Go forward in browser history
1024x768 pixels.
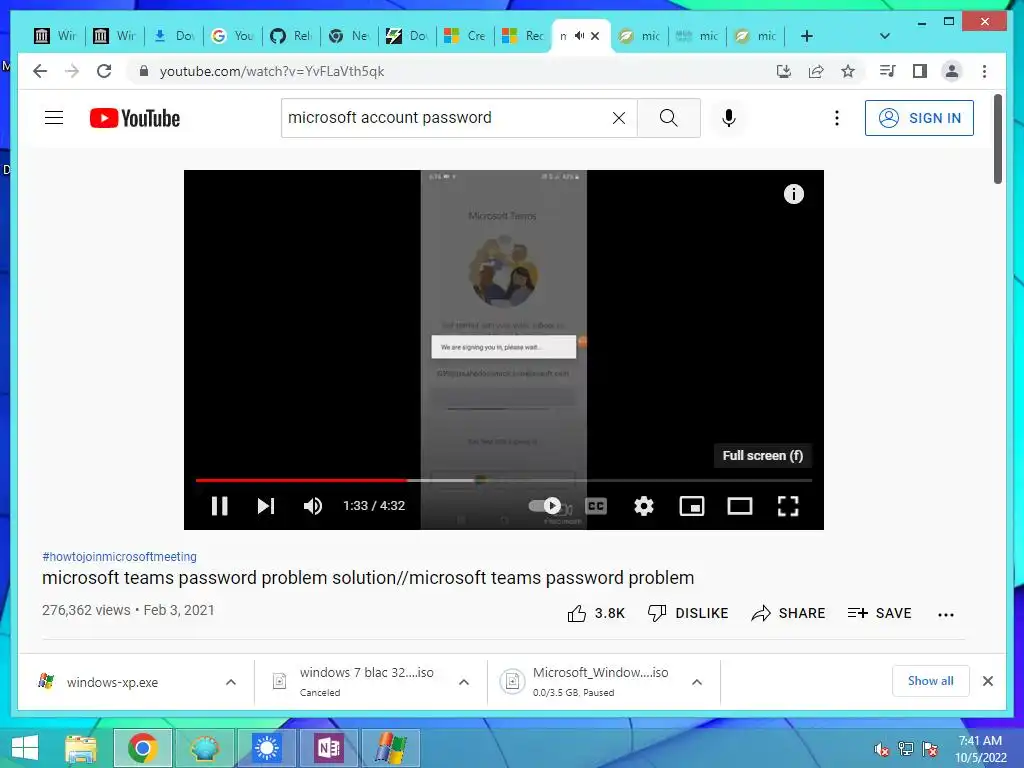[x=72, y=71]
